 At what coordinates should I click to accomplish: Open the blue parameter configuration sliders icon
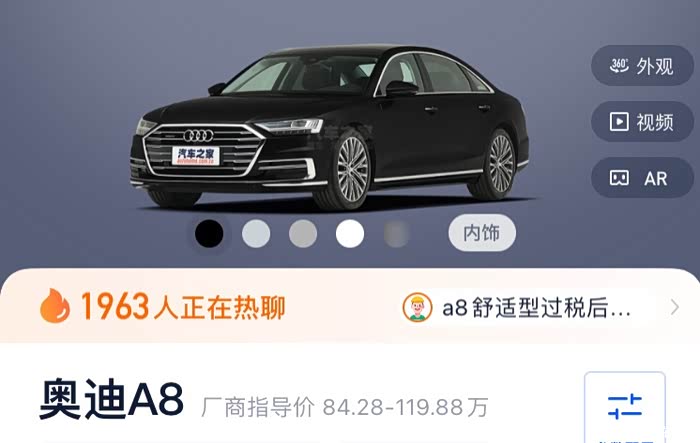click(x=625, y=406)
